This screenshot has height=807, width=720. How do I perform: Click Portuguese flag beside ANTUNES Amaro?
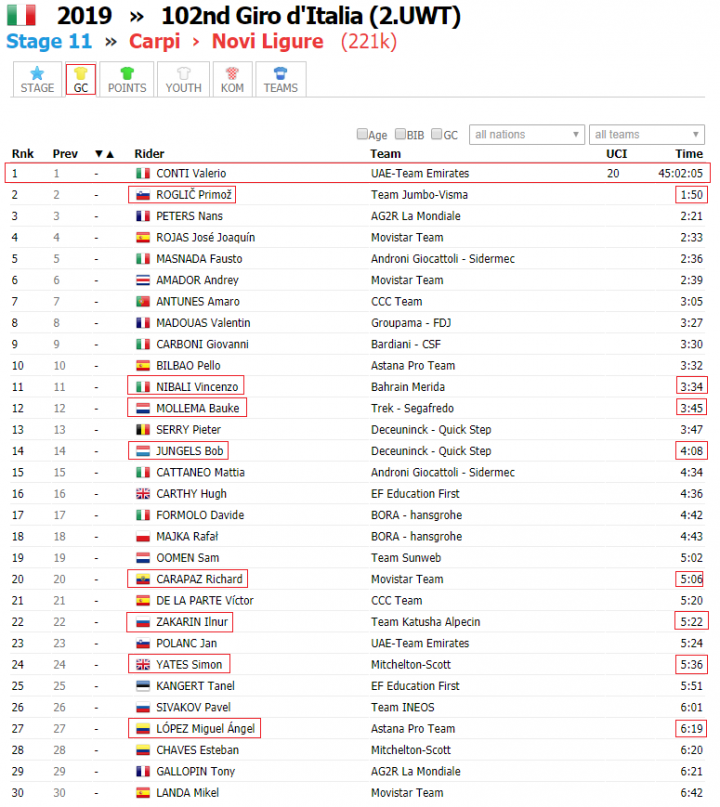pyautogui.click(x=143, y=302)
